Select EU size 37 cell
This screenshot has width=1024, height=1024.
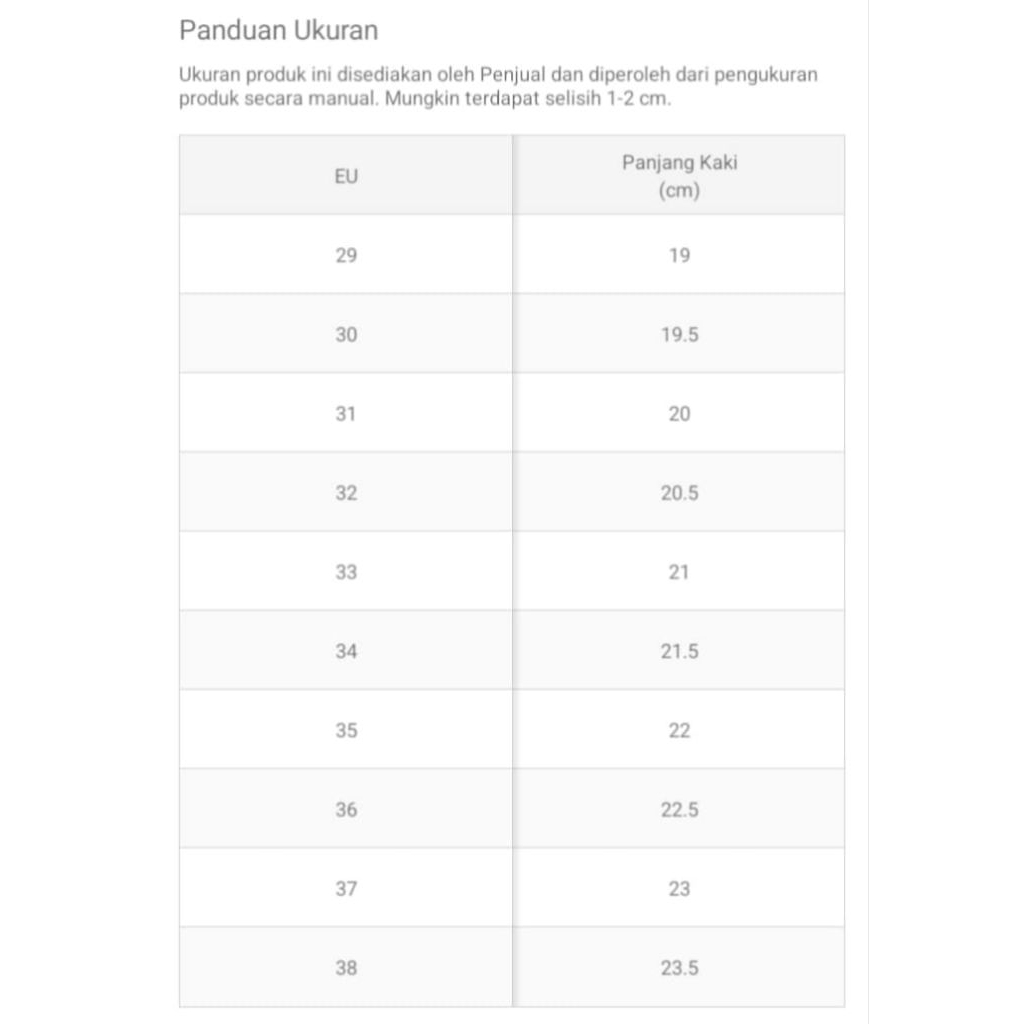[x=346, y=888]
